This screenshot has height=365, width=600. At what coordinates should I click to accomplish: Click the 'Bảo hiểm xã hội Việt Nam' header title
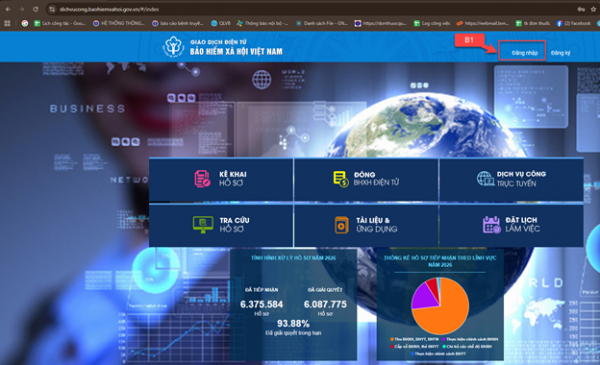[236, 51]
